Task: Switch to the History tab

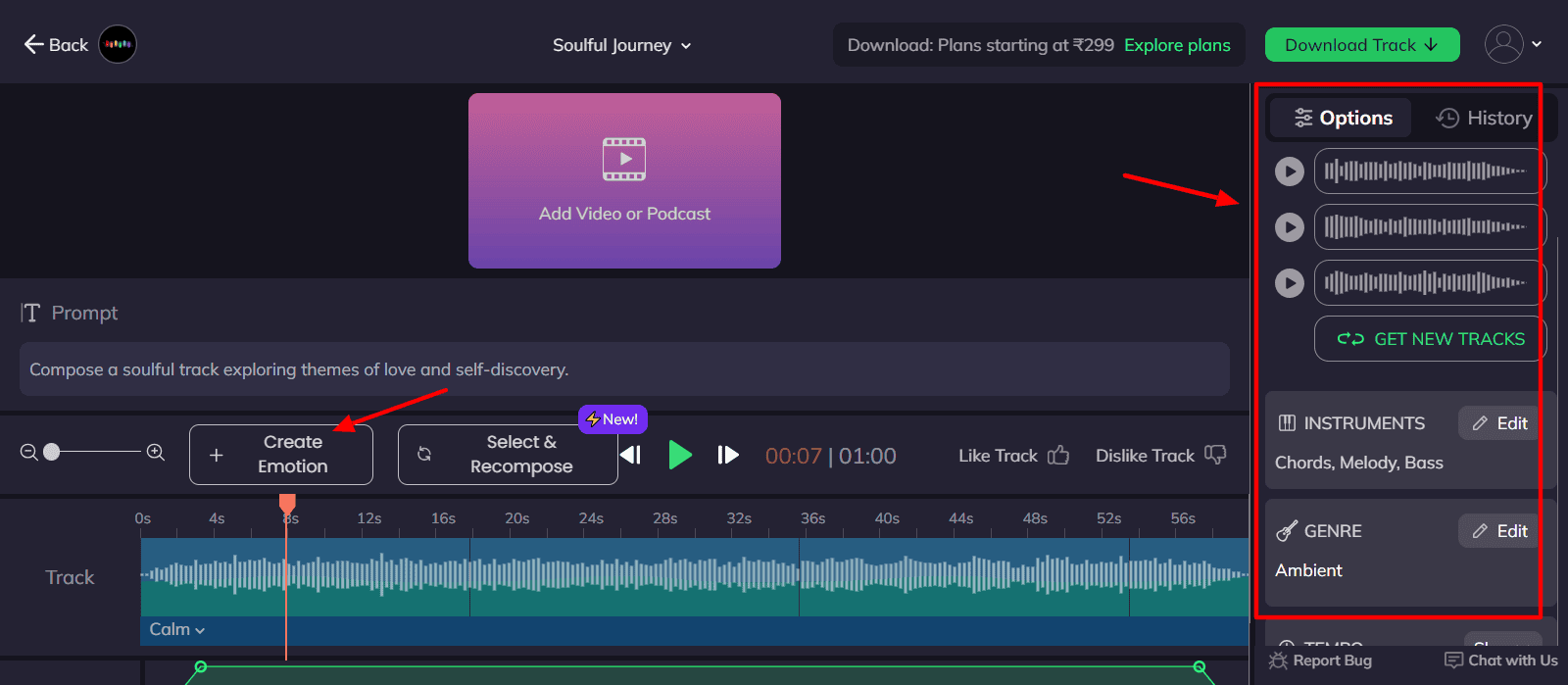Action: click(1484, 118)
